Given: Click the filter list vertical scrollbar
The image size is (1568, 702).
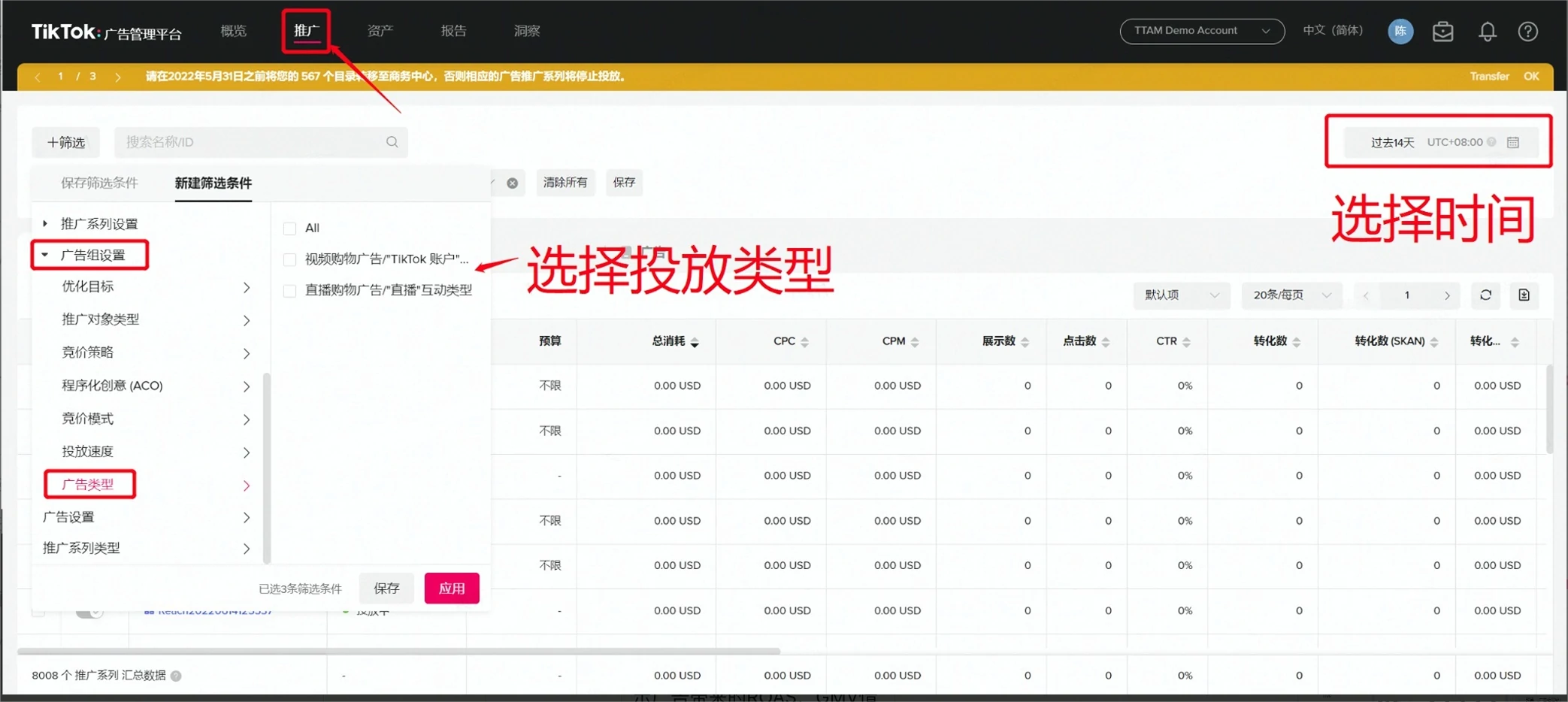Looking at the screenshot, I should (x=267, y=466).
